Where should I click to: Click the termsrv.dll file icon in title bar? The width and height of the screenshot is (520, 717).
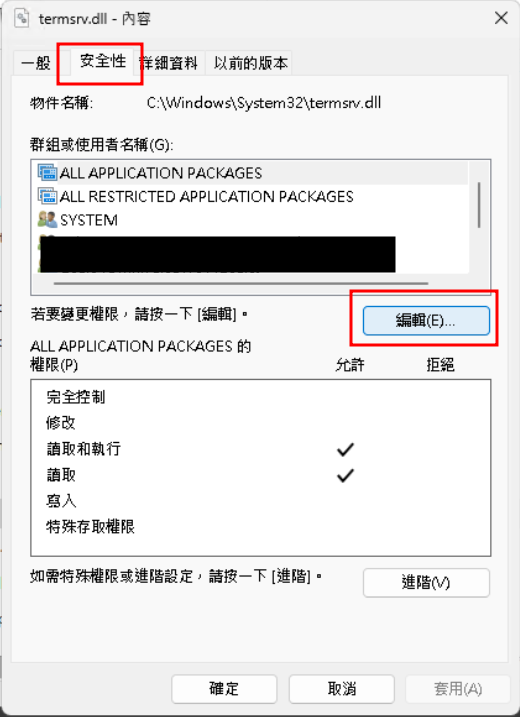[x=22, y=18]
